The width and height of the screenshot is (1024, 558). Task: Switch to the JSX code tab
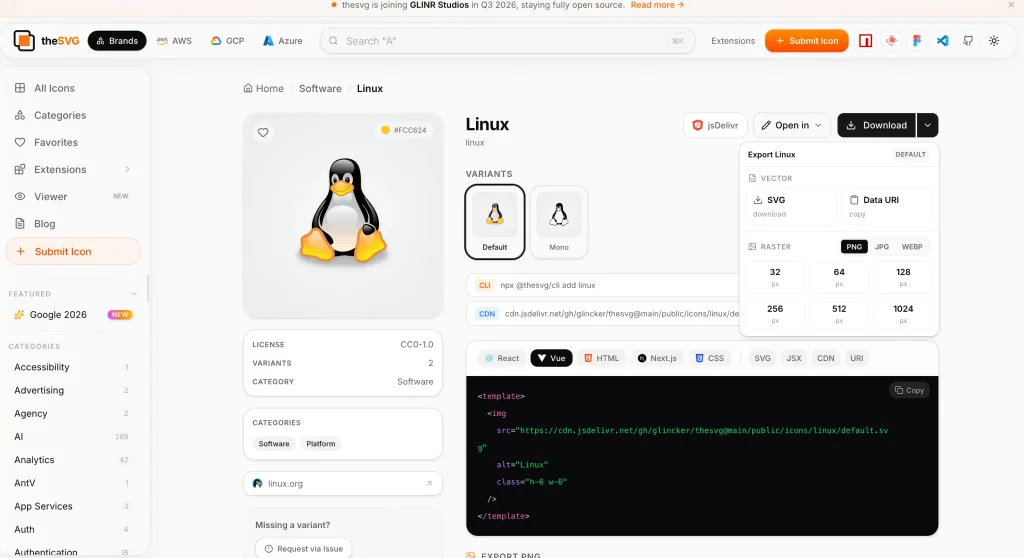[793, 358]
